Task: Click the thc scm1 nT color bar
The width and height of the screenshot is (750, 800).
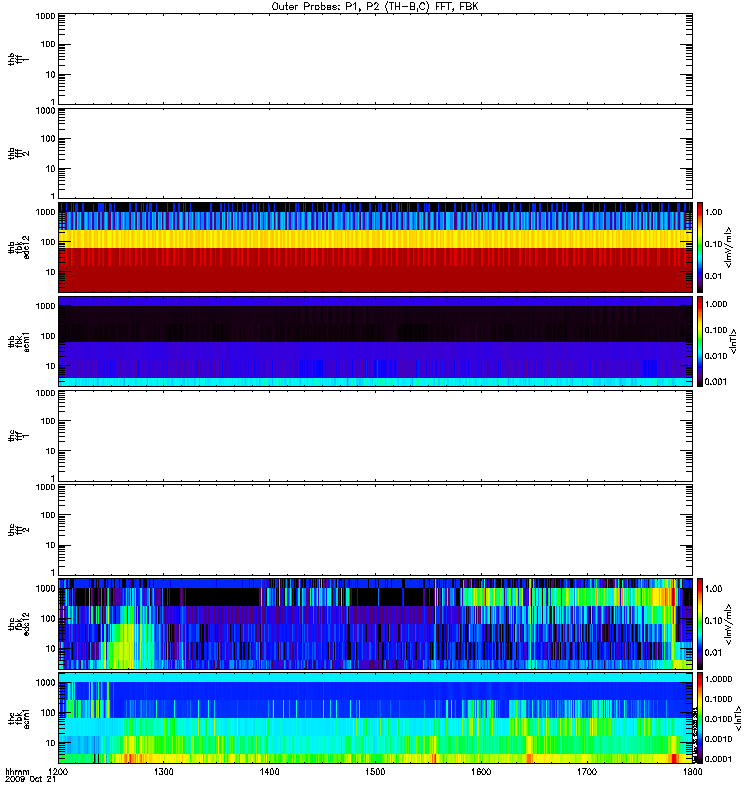Action: (700, 718)
